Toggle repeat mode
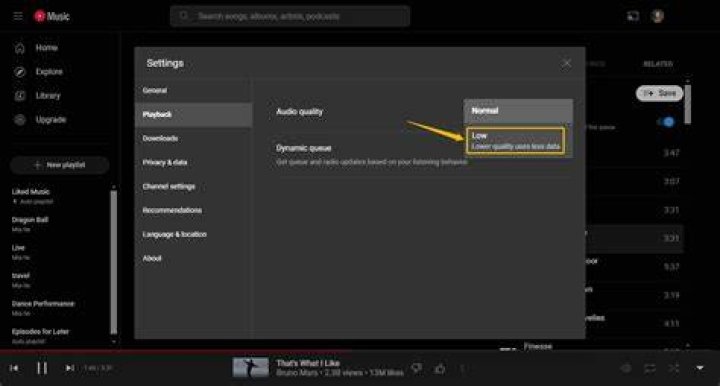720x386 pixels. point(650,369)
